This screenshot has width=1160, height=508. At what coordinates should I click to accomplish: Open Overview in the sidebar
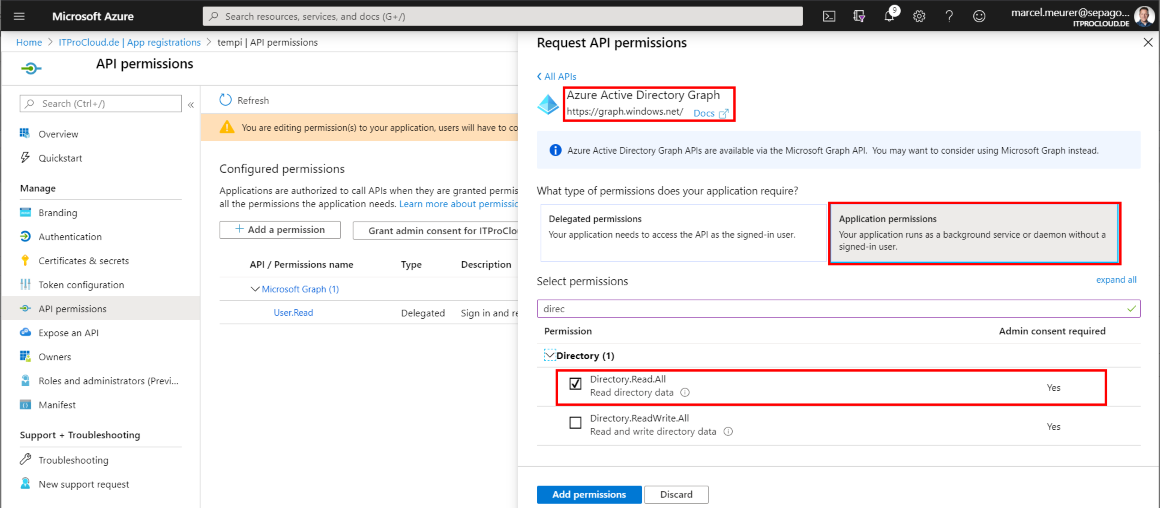click(58, 134)
